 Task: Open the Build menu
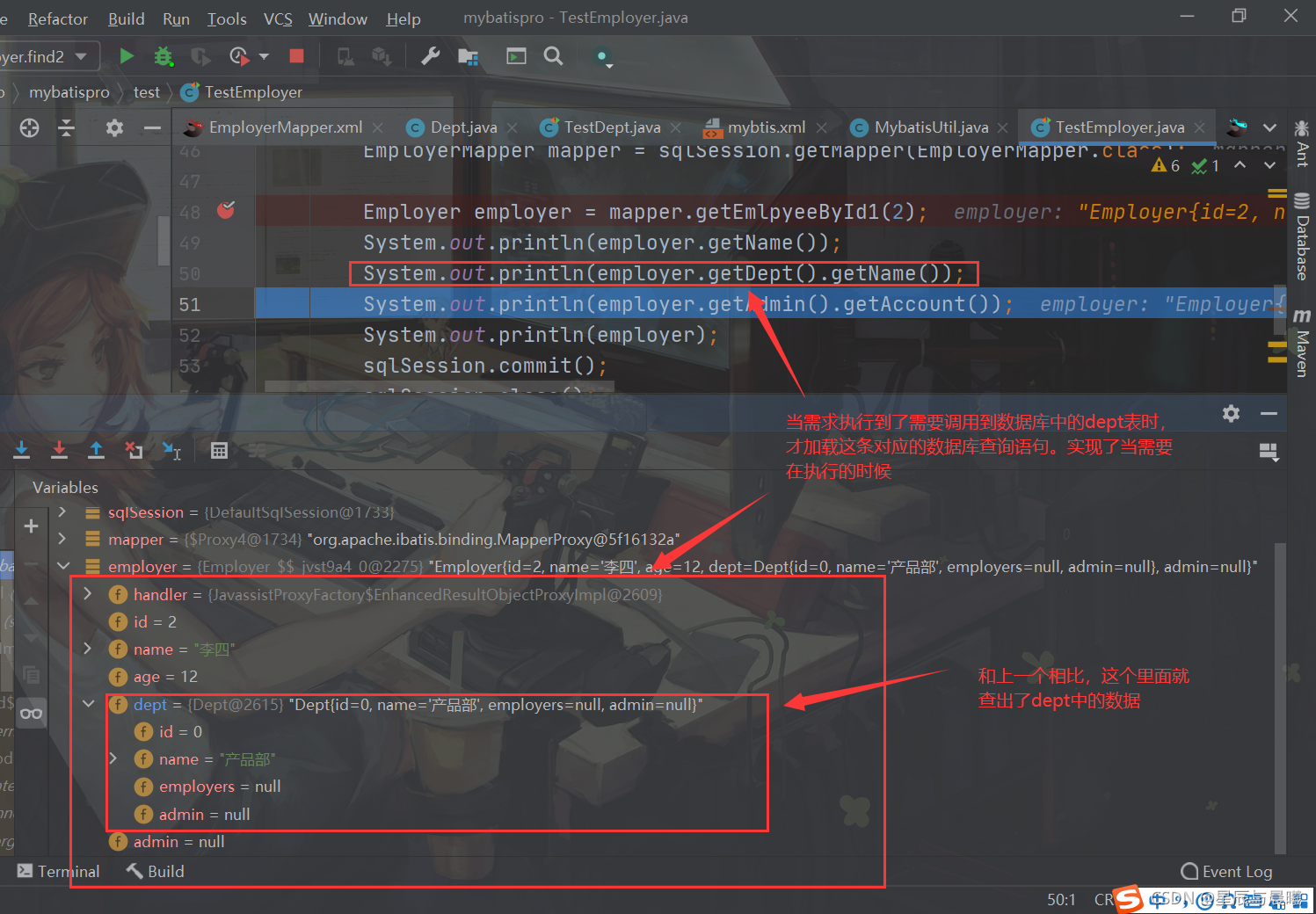(x=127, y=18)
